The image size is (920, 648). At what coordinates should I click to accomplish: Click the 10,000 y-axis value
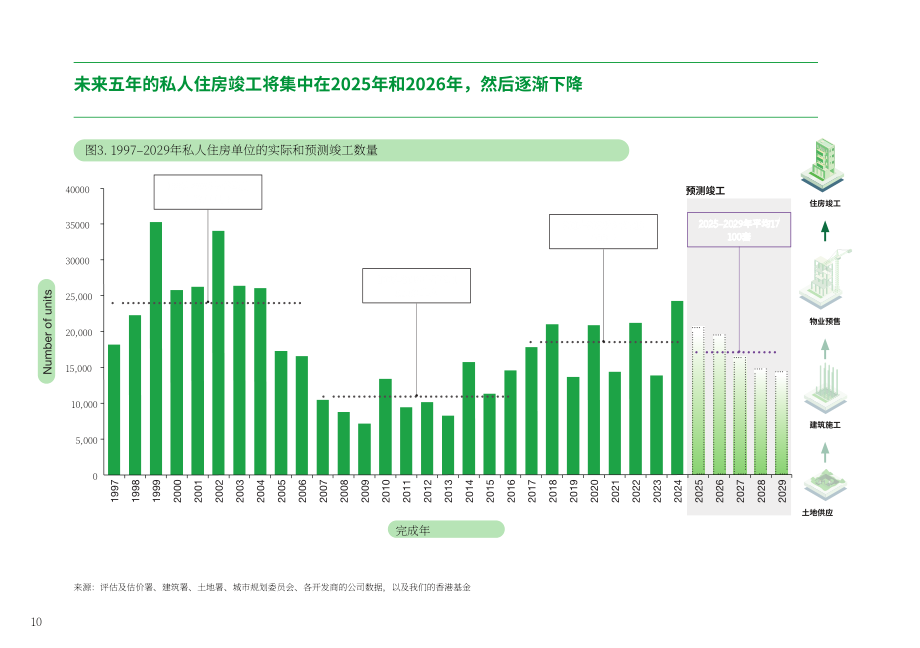[84, 404]
